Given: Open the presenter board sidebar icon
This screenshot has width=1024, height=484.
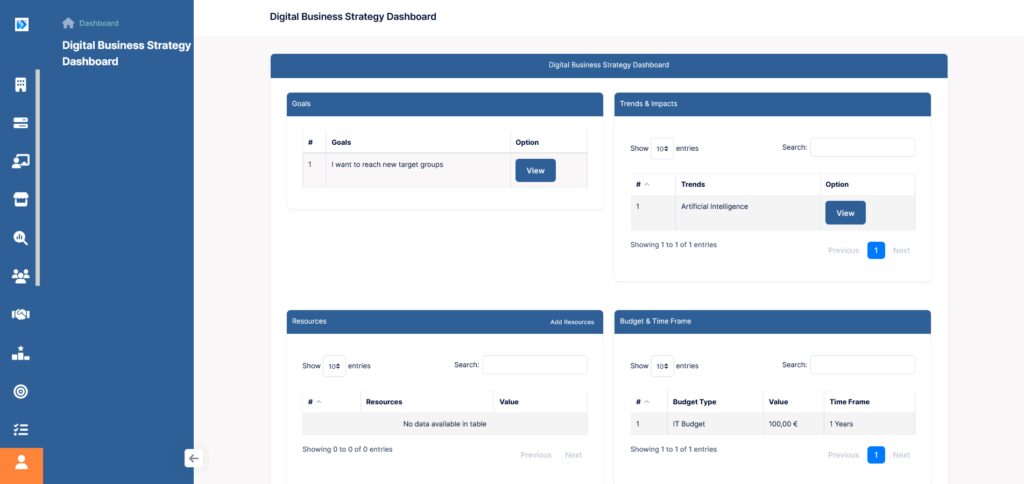Looking at the screenshot, I should (21, 161).
